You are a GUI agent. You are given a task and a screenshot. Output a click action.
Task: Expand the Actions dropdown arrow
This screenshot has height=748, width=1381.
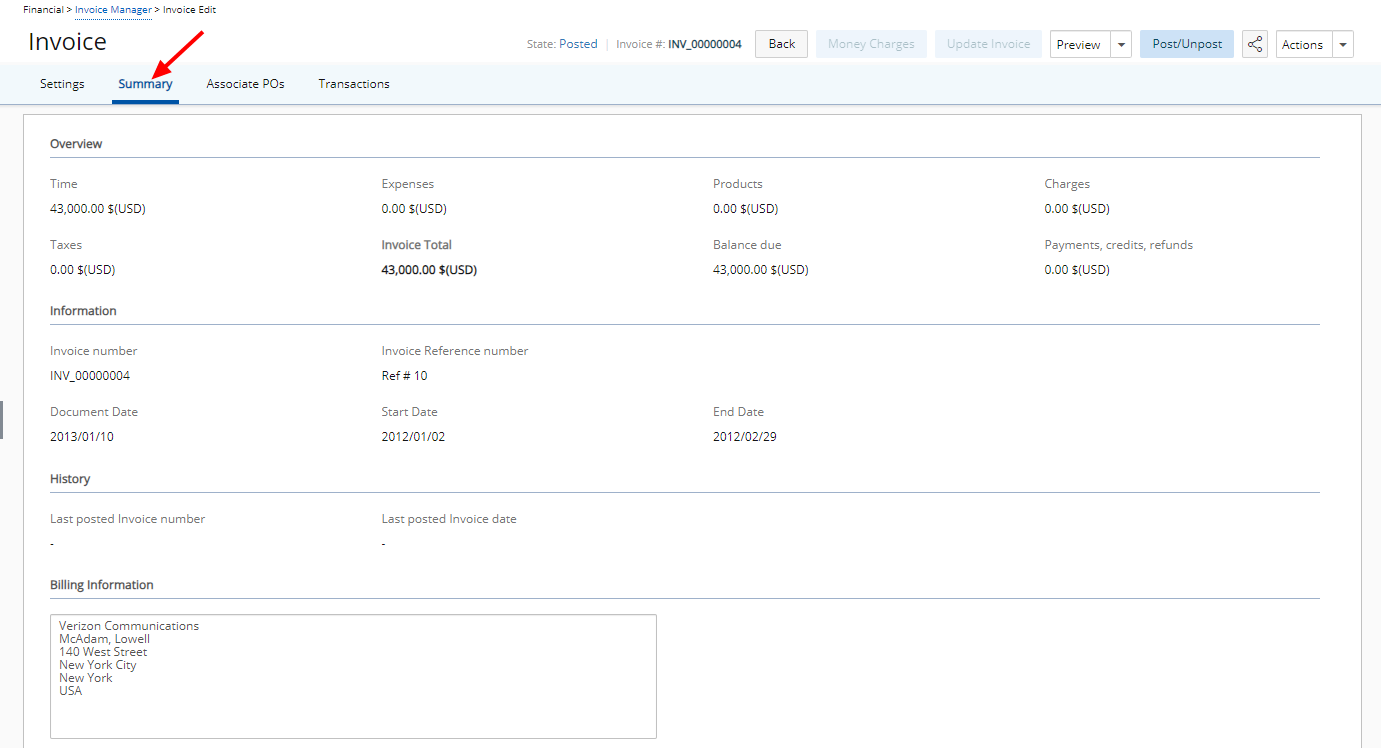(1343, 44)
